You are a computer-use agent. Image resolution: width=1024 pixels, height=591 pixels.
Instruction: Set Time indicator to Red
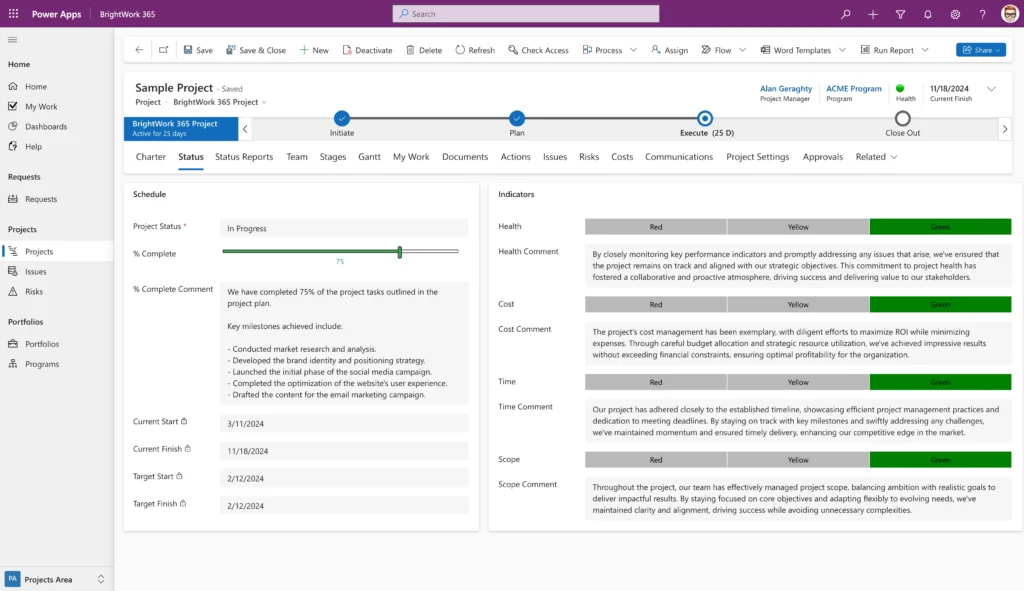coord(656,382)
